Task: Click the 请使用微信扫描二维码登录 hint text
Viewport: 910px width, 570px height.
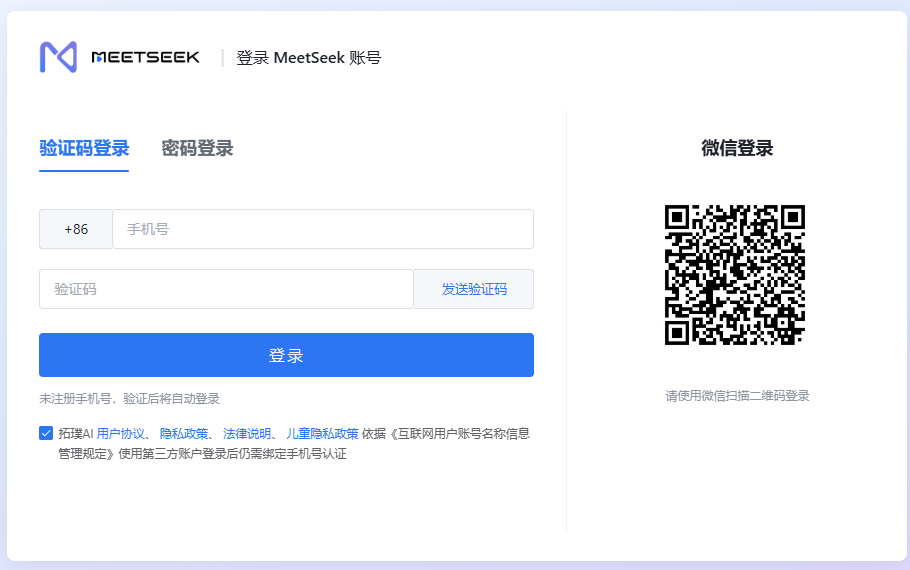Action: coord(737,396)
